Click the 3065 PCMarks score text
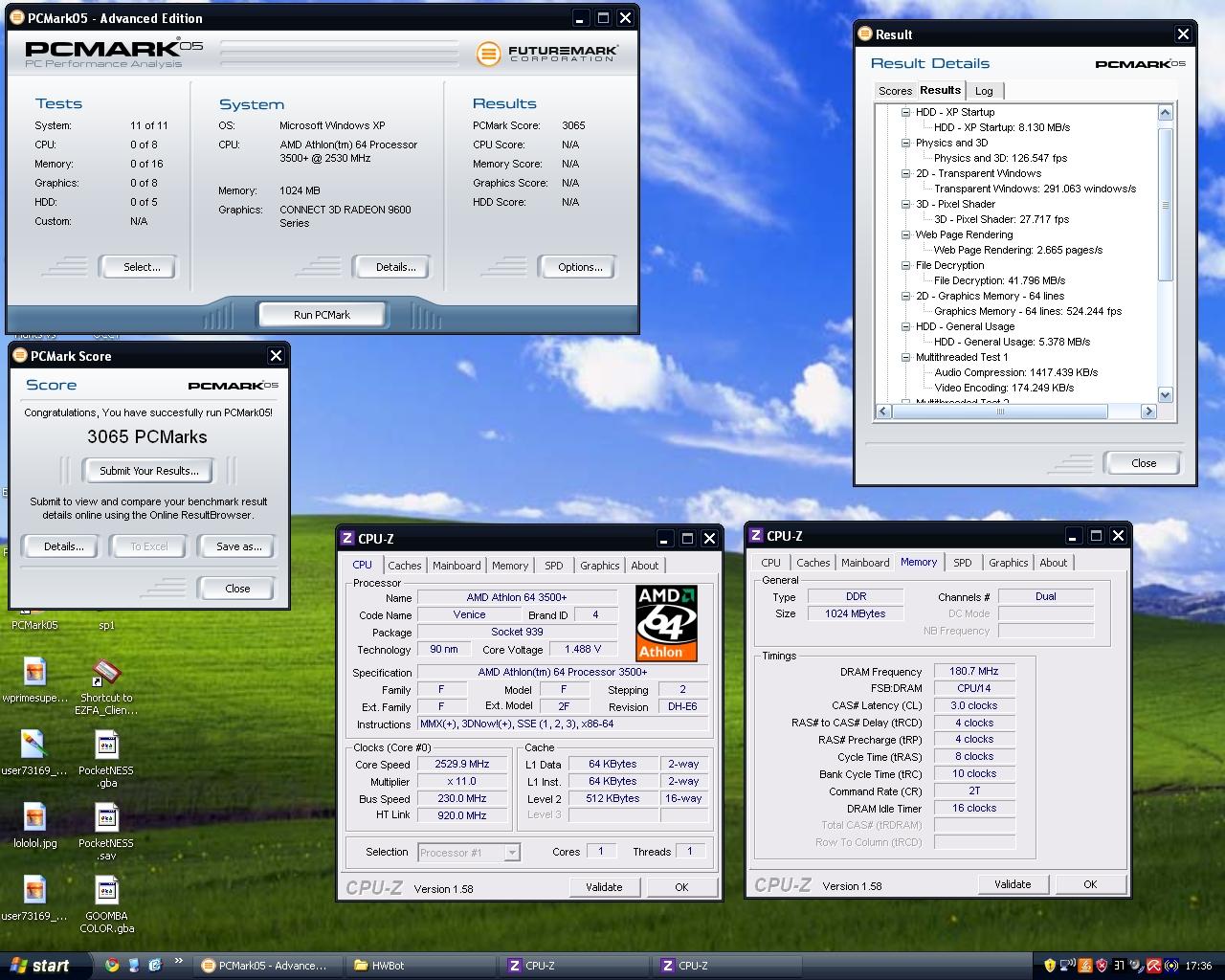Image resolution: width=1225 pixels, height=980 pixels. [x=147, y=436]
